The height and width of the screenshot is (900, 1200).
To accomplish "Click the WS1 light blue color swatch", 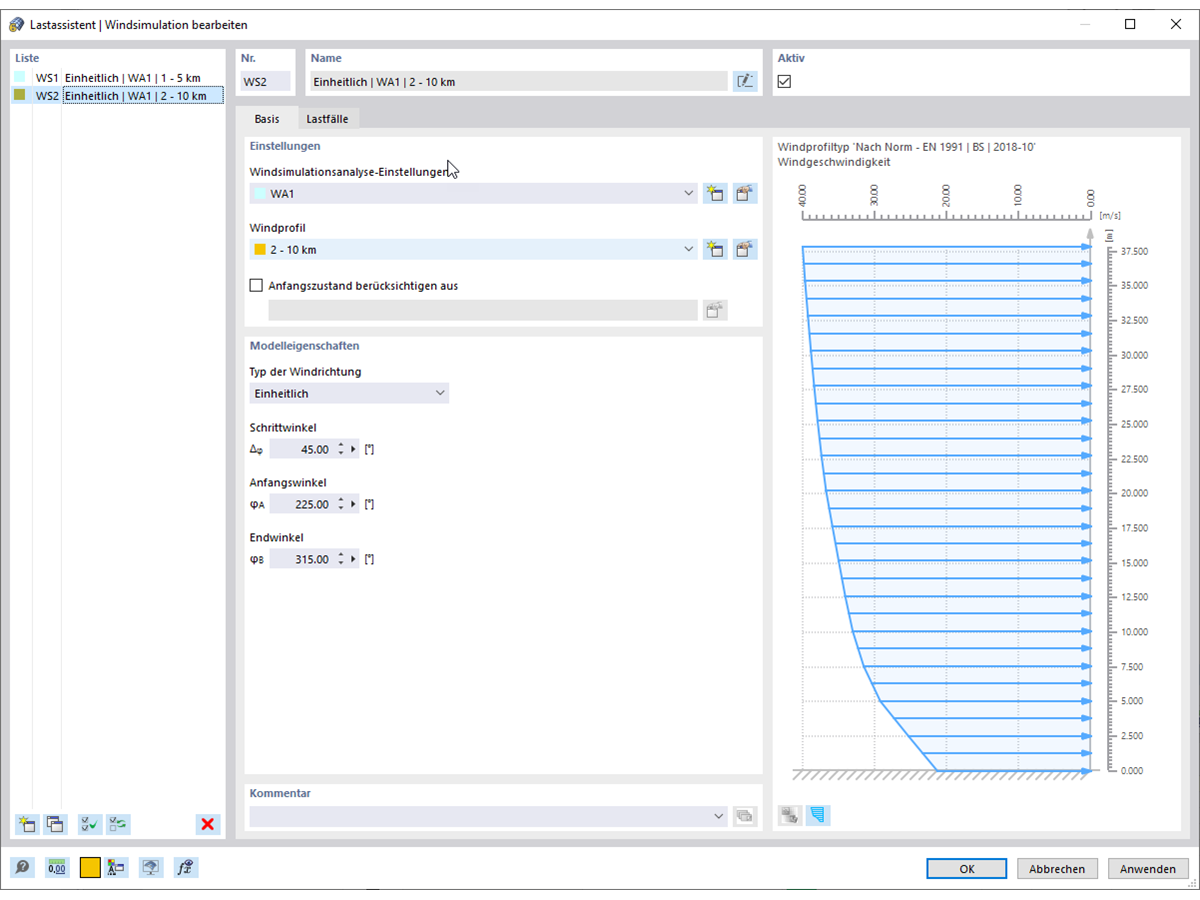I will [x=20, y=77].
